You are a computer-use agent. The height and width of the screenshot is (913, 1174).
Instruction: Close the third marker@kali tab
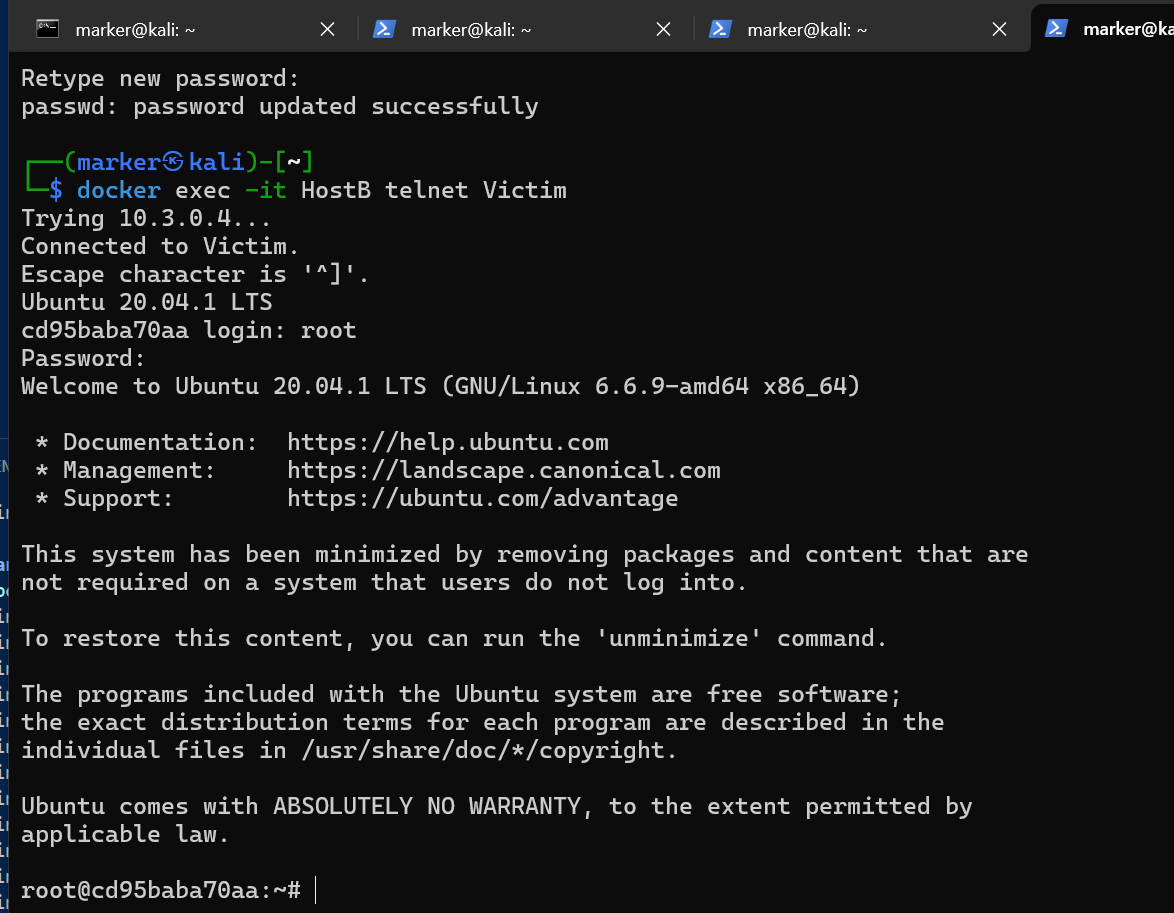[x=999, y=30]
